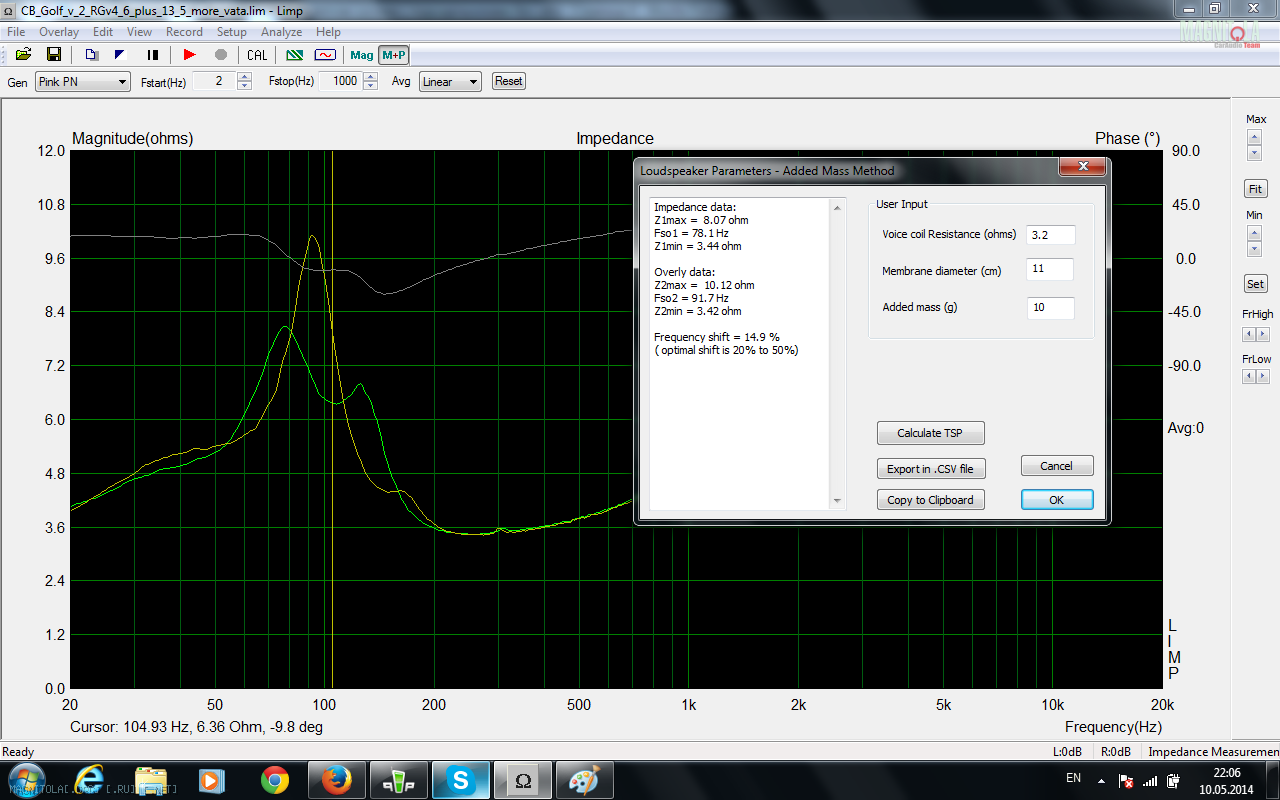This screenshot has height=800, width=1280.
Task: Expand the Avg Linear dropdown
Action: (x=450, y=82)
